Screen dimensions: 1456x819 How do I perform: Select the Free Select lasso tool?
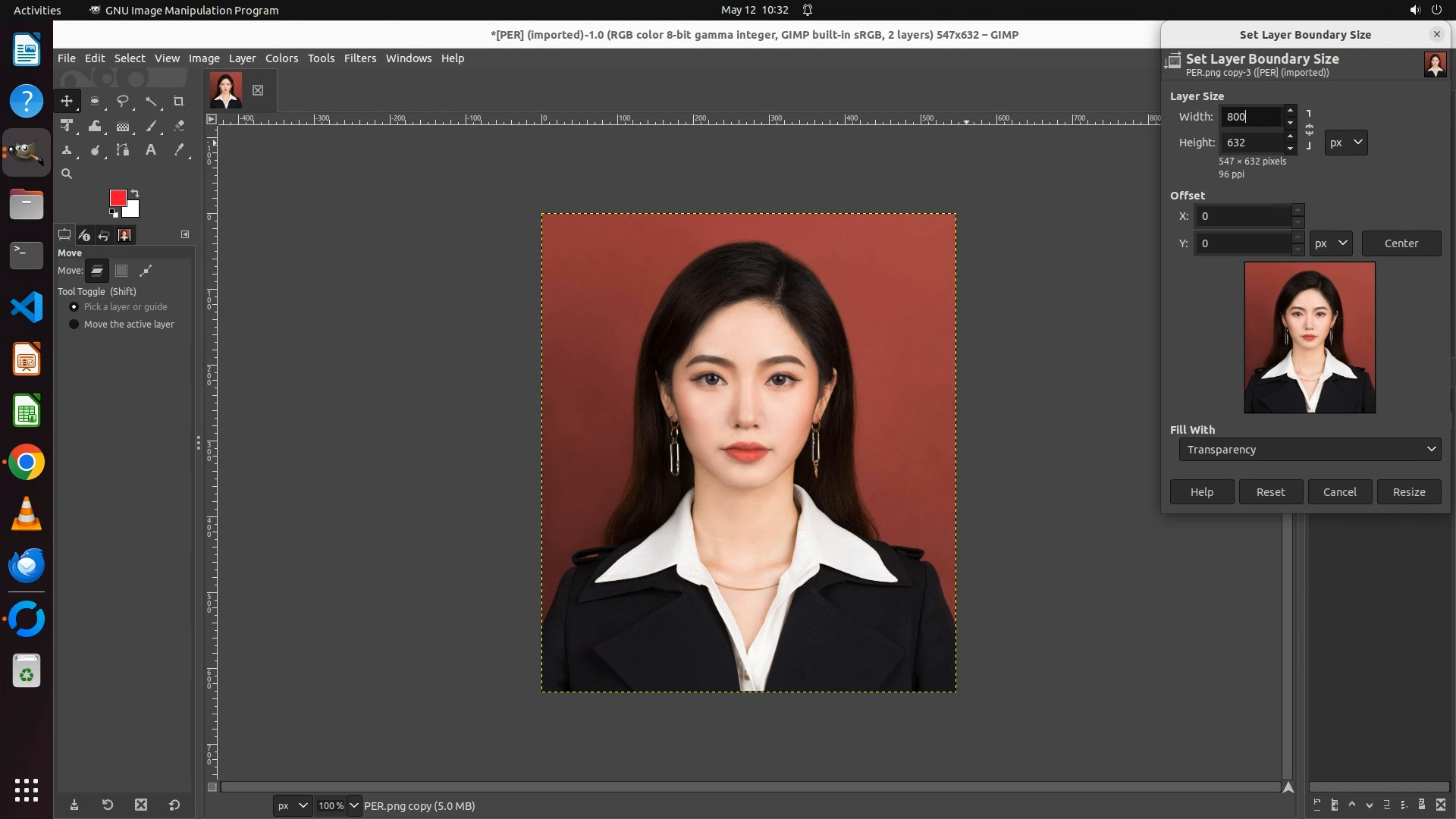pyautogui.click(x=122, y=101)
